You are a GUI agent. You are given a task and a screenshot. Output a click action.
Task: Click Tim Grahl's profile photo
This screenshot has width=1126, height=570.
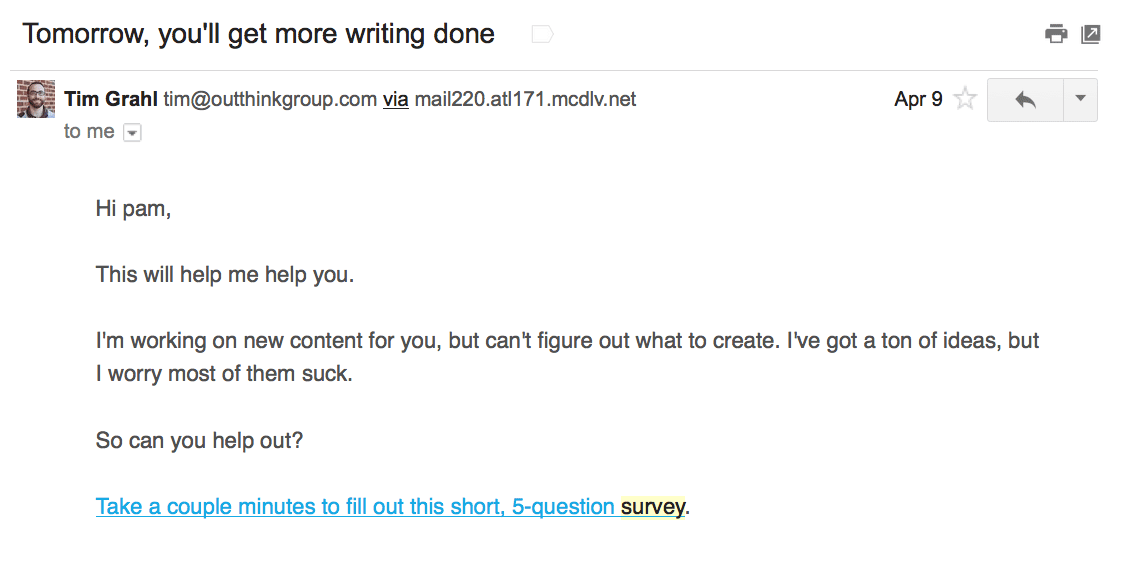click(x=36, y=99)
